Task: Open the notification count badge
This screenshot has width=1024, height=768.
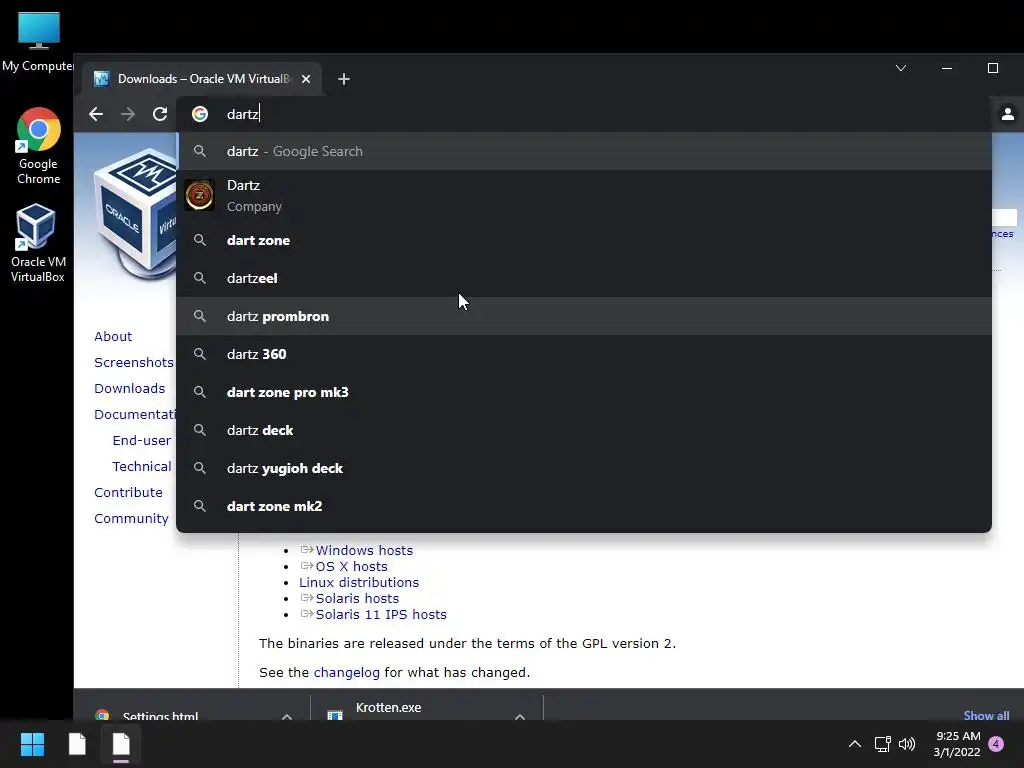Action: pyautogui.click(x=996, y=744)
